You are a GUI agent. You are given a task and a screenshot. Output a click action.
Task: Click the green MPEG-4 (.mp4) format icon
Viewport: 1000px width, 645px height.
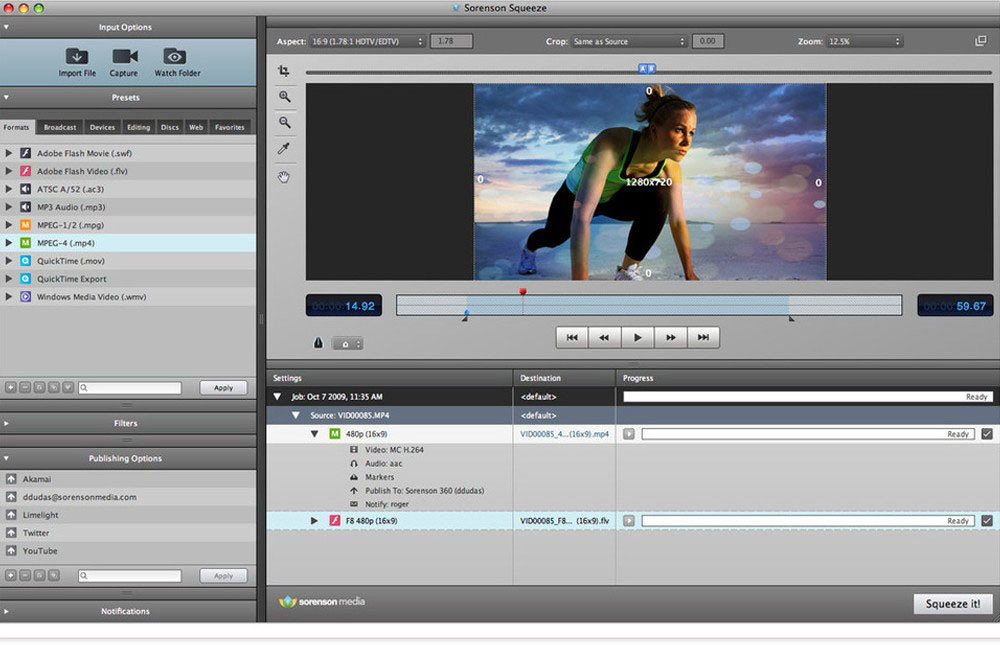(x=26, y=242)
